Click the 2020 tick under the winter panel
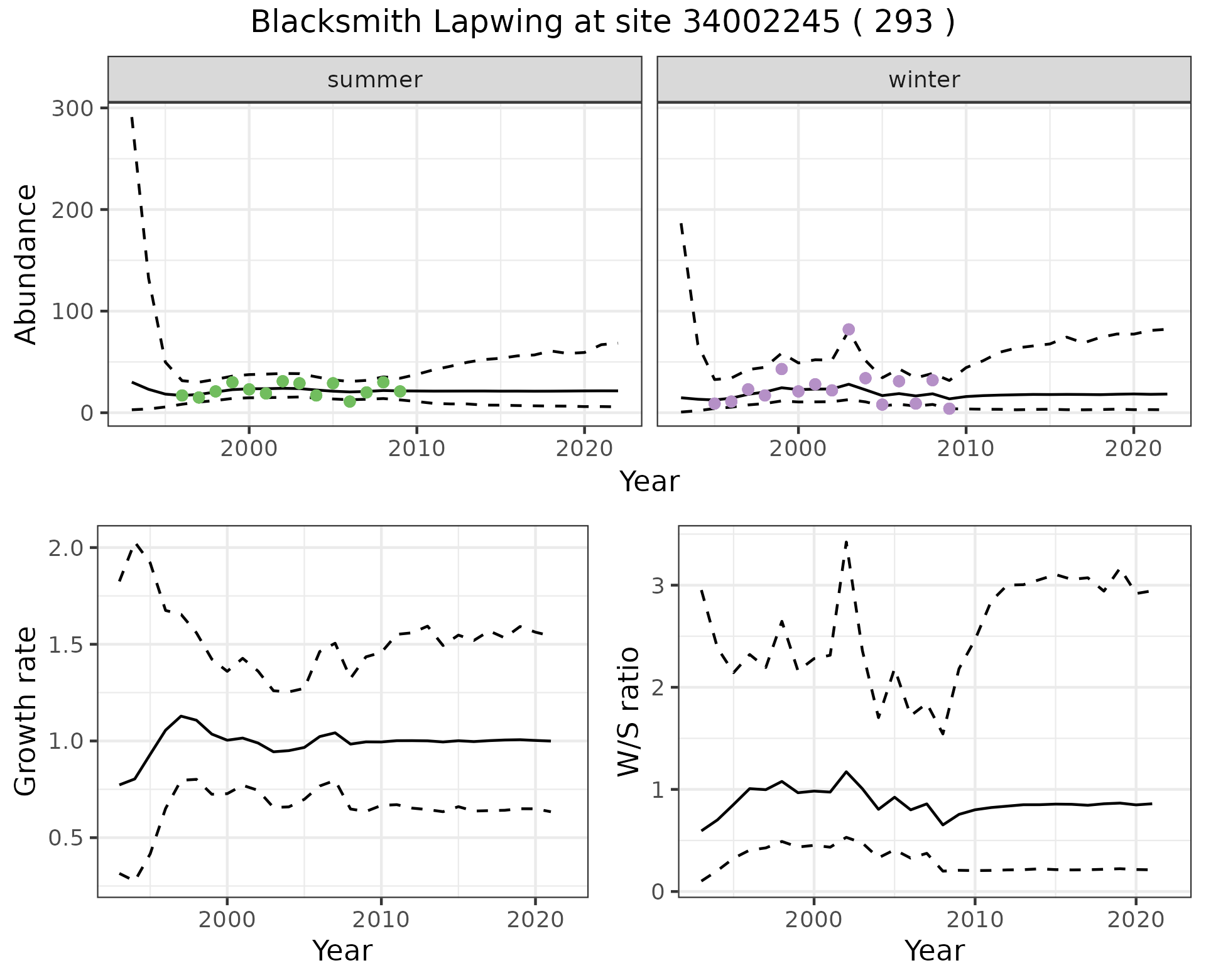1206x980 pixels. (x=1134, y=449)
